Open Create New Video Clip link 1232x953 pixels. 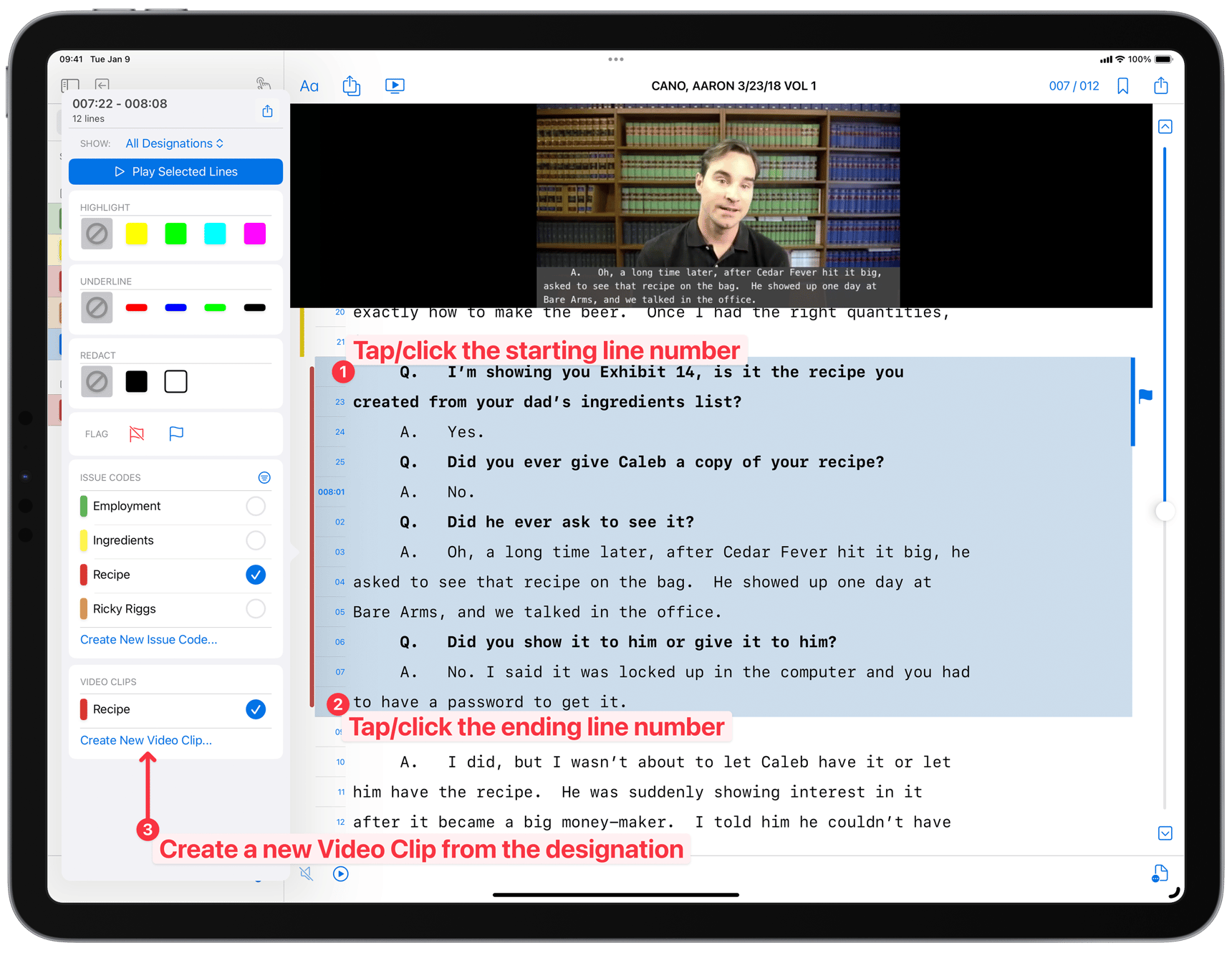click(145, 739)
